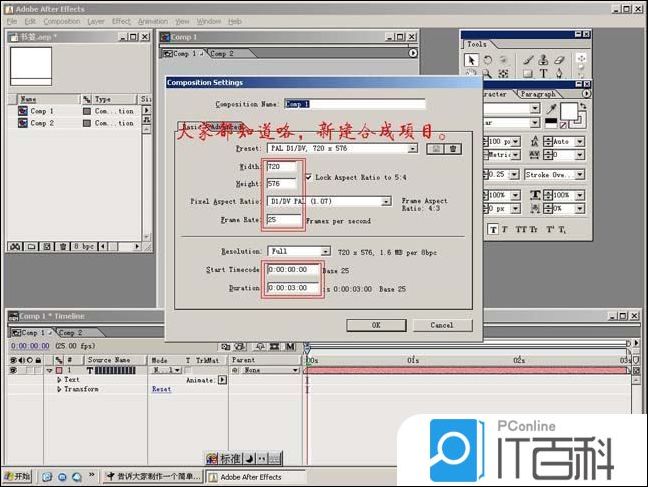Image resolution: width=648 pixels, height=487 pixels.
Task: Click the lock column header in Timeline
Action: (38, 360)
